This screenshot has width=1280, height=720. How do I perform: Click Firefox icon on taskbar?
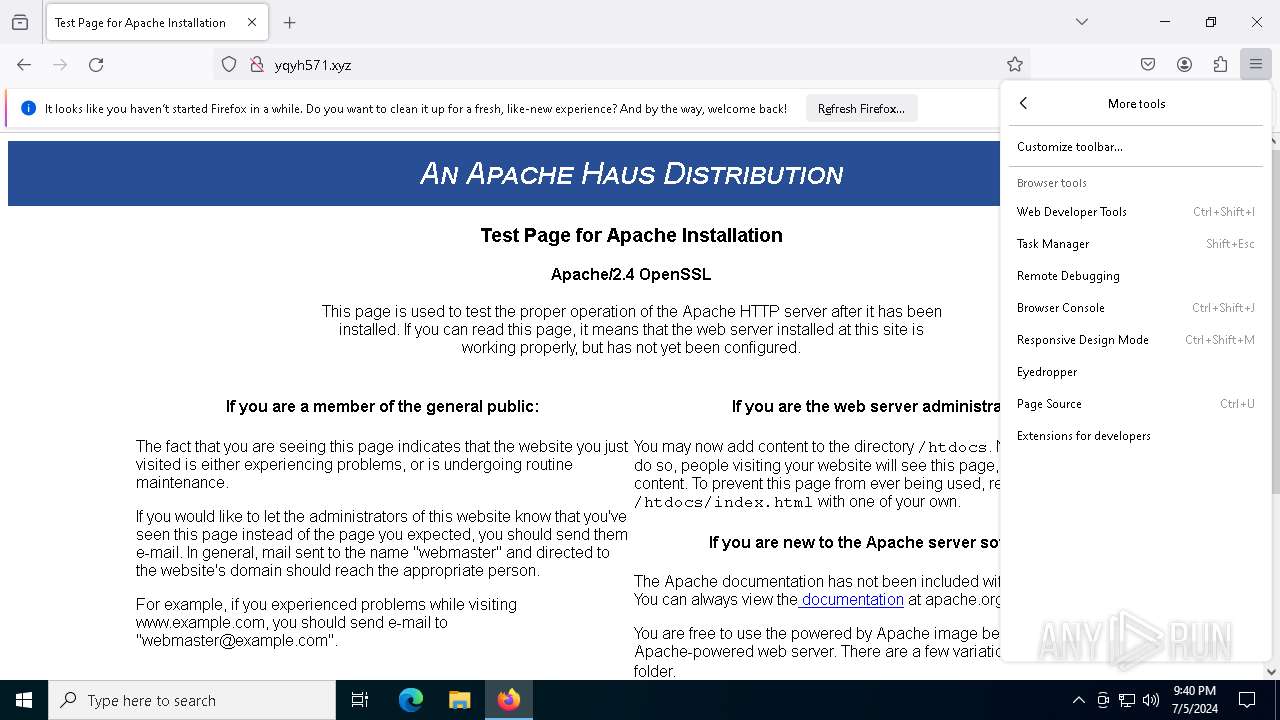[x=509, y=700]
